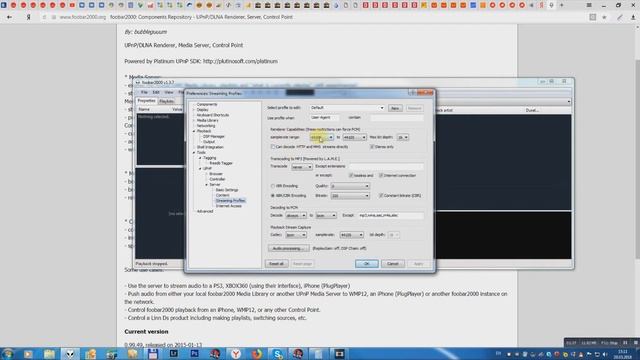Click OK in Preferences dialog
Image resolution: width=640 pixels, height=360 pixels.
pos(367,264)
